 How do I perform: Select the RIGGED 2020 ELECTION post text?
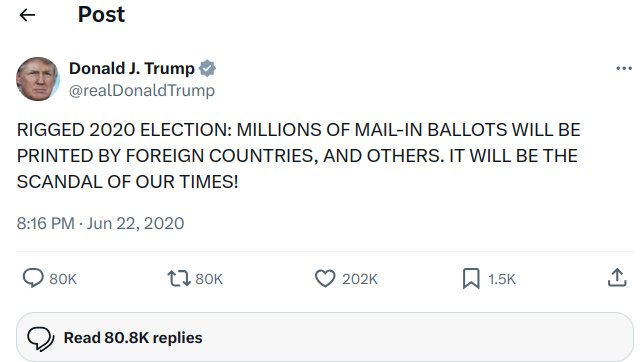pos(299,156)
